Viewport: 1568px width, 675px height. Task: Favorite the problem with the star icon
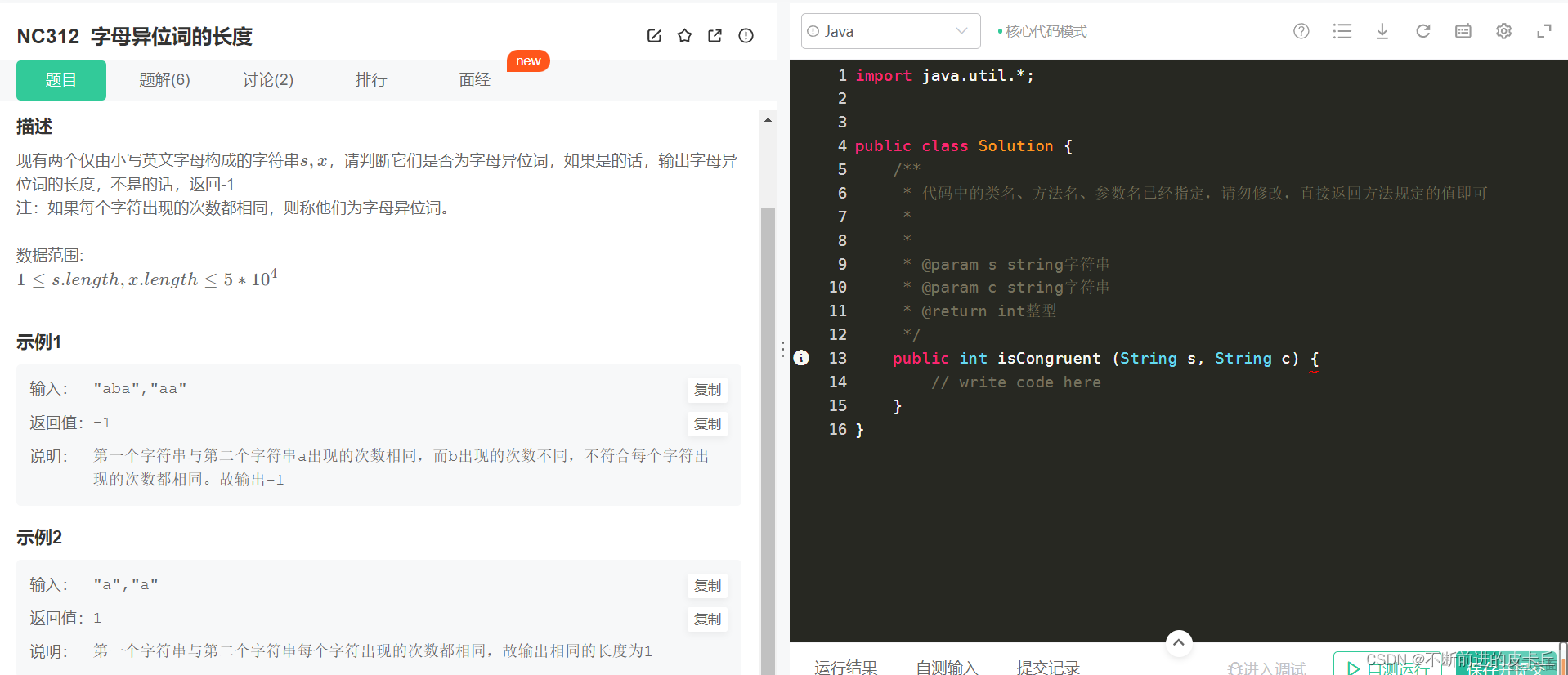click(x=685, y=35)
